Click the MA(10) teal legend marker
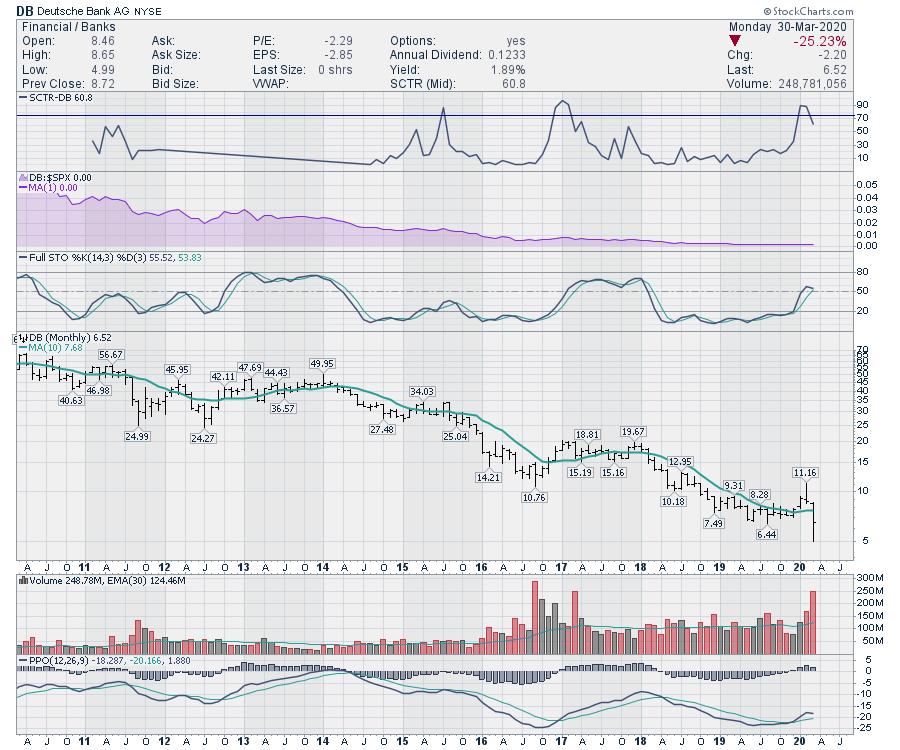This screenshot has height=750, width=900. [22, 348]
